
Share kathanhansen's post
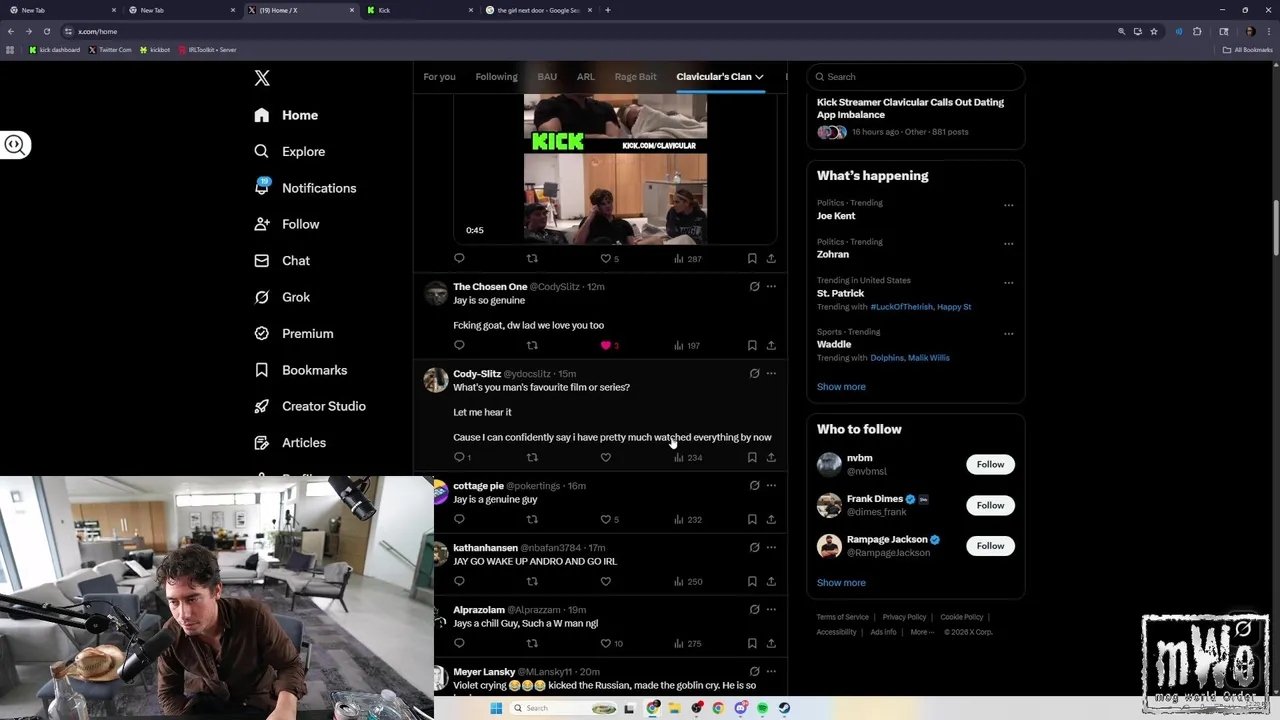pyautogui.click(x=771, y=581)
